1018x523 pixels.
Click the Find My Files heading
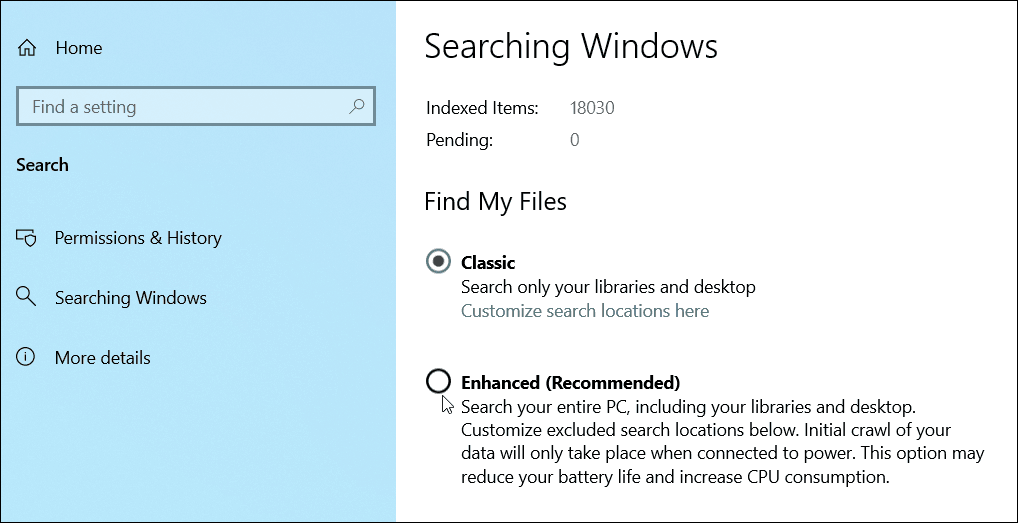coord(495,201)
